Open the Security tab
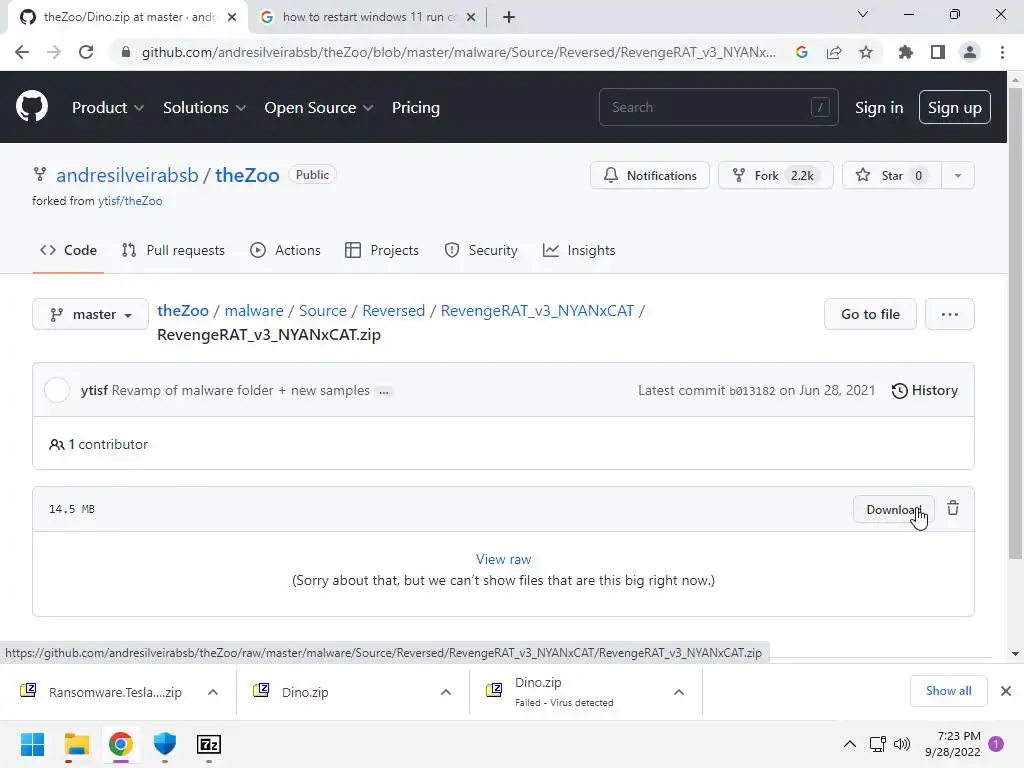Screen dimensions: 1024x768 pyautogui.click(x=481, y=250)
